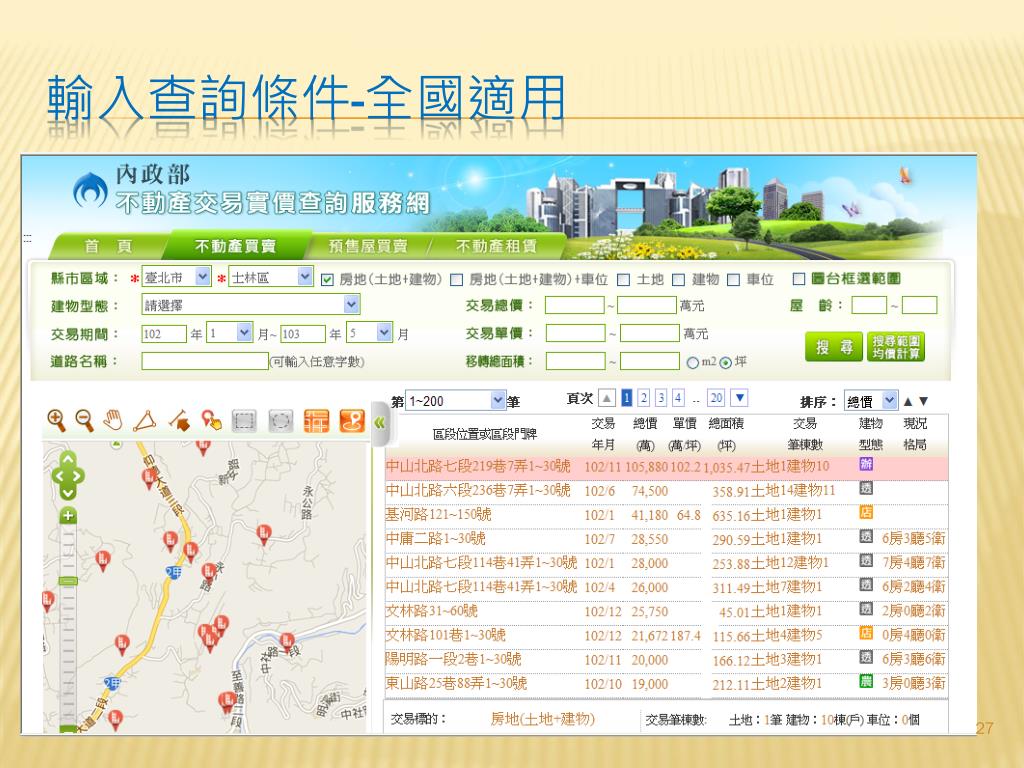Click the 搜尋 search button

834,347
